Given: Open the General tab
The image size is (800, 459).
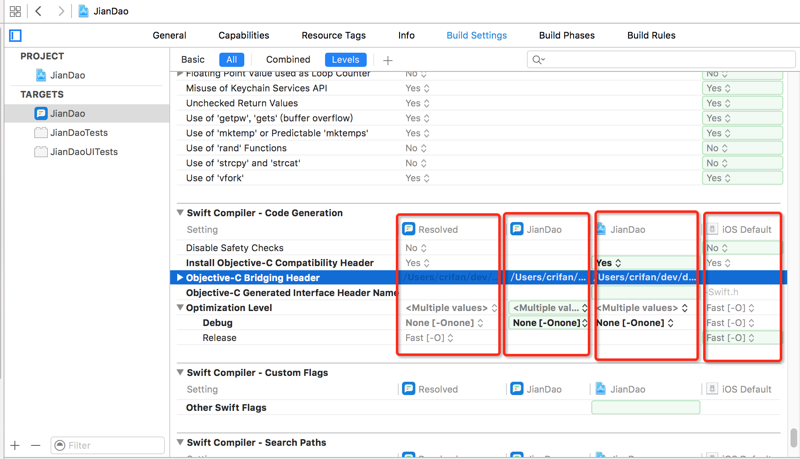Looking at the screenshot, I should coord(169,35).
